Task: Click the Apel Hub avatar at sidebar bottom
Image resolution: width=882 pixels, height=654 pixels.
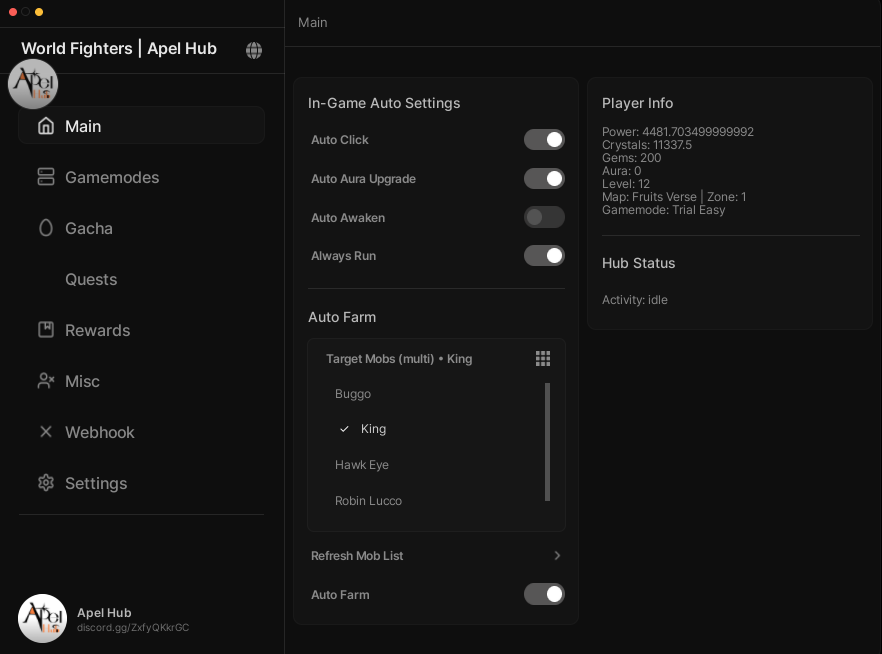Action: (x=42, y=619)
